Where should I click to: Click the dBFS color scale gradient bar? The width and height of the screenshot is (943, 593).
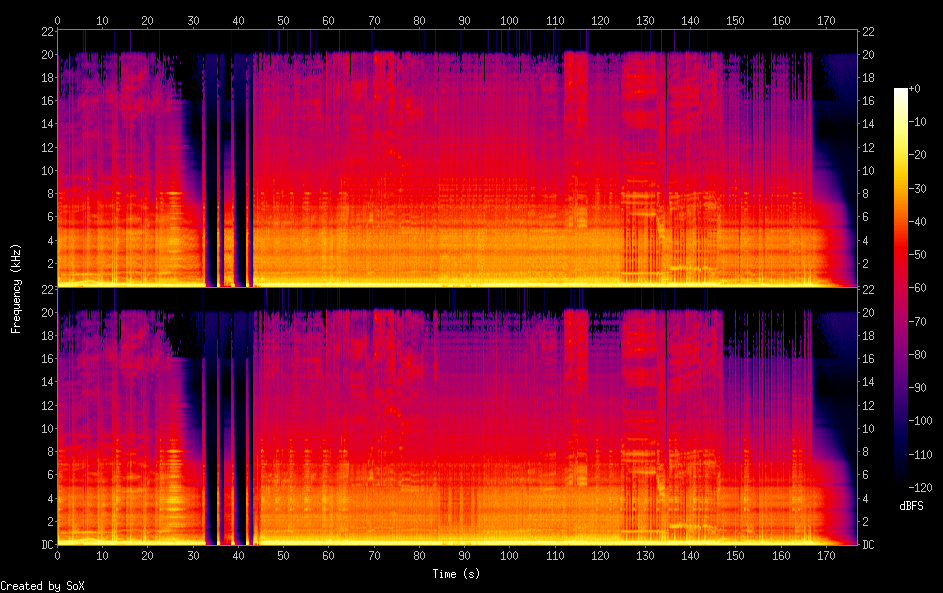pos(900,287)
